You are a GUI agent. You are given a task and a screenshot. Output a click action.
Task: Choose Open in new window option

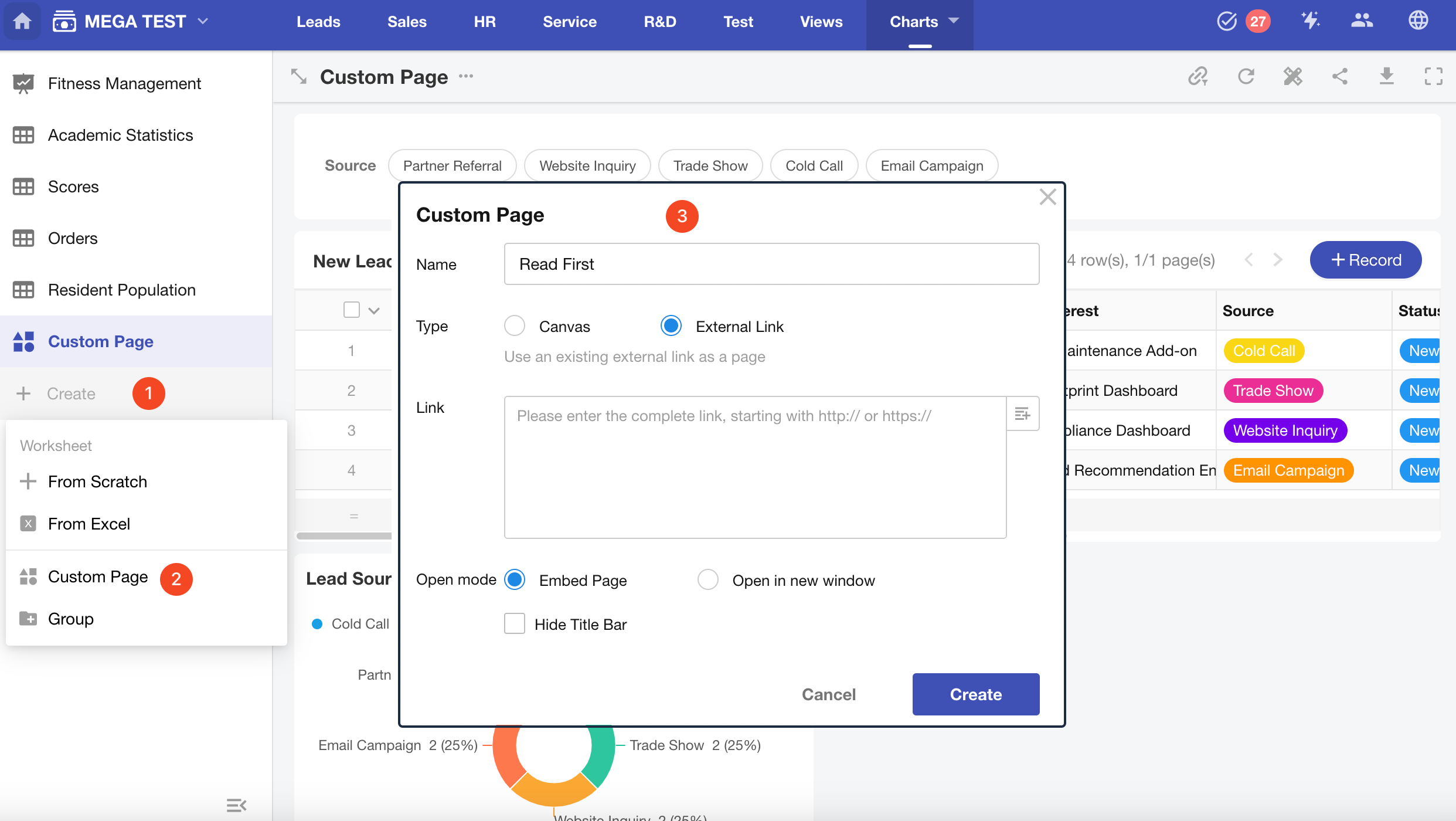pos(708,580)
